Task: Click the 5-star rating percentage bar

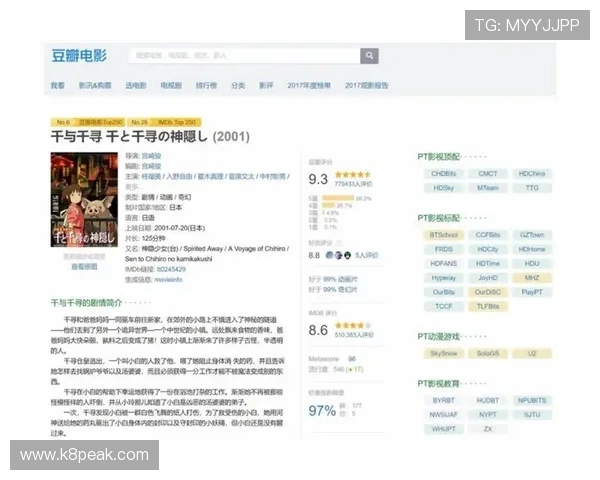Action: 338,198
